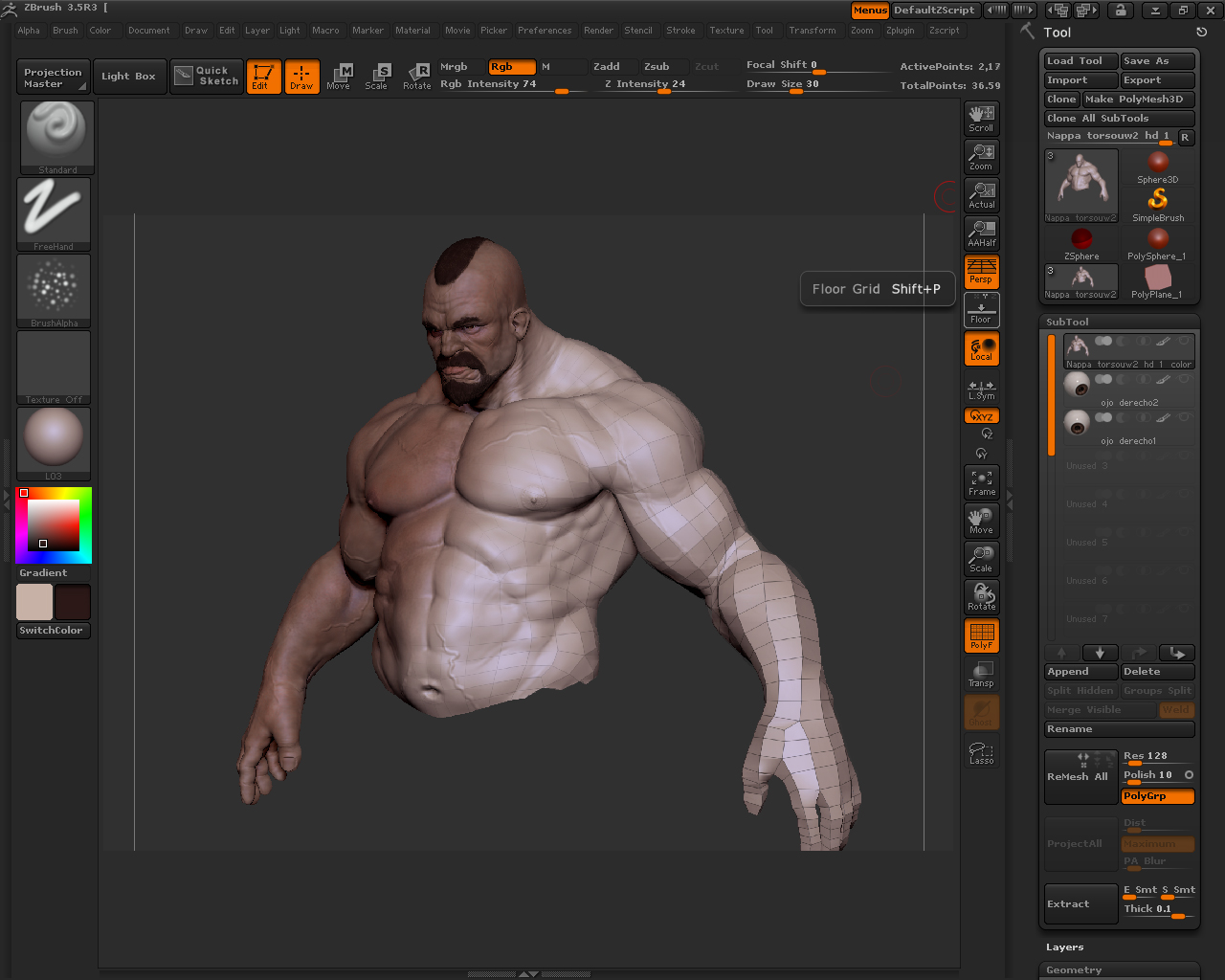Expand the bottom tray divider arrows
The image size is (1225, 980).
coord(528,974)
